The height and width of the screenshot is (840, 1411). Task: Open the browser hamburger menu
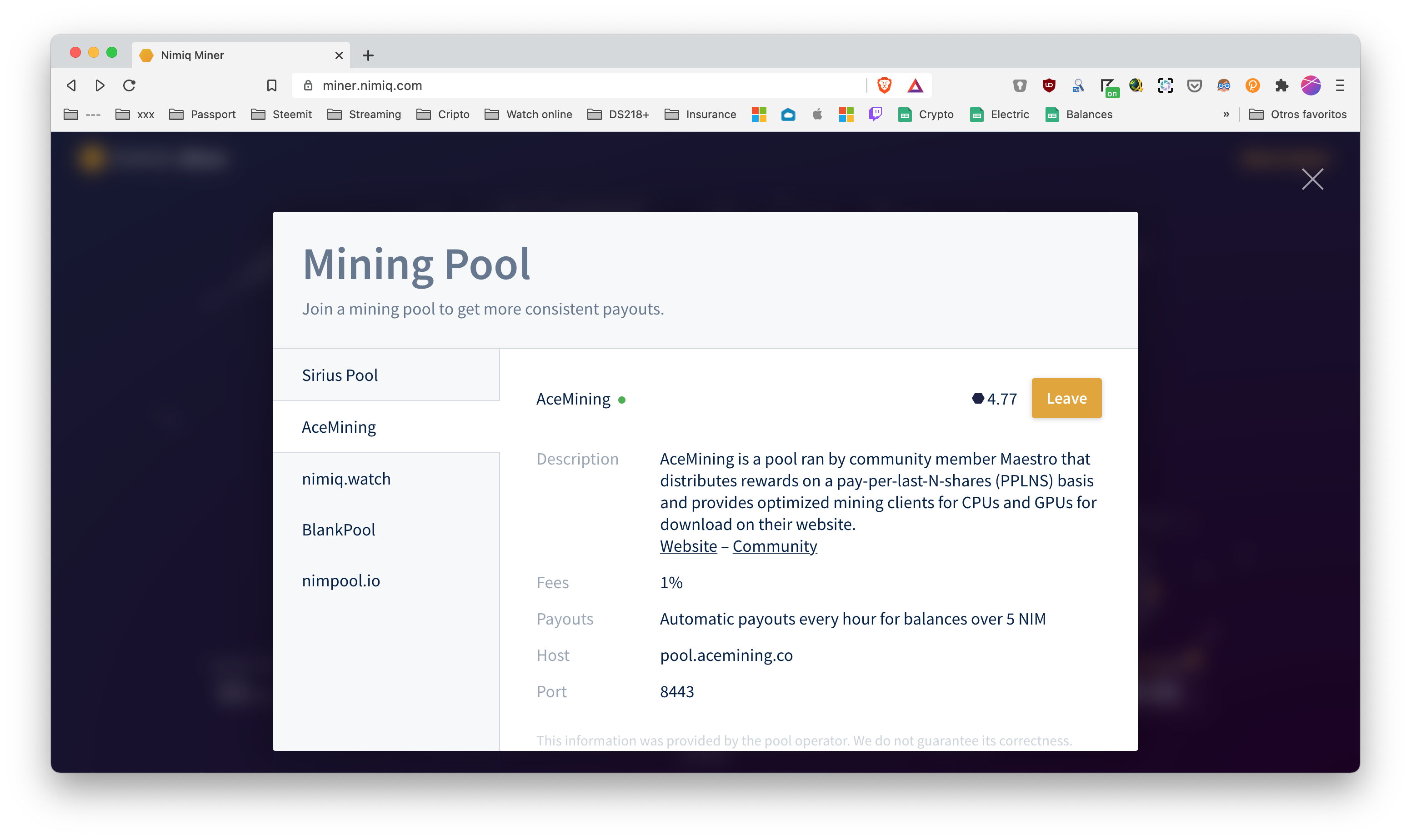click(1340, 85)
